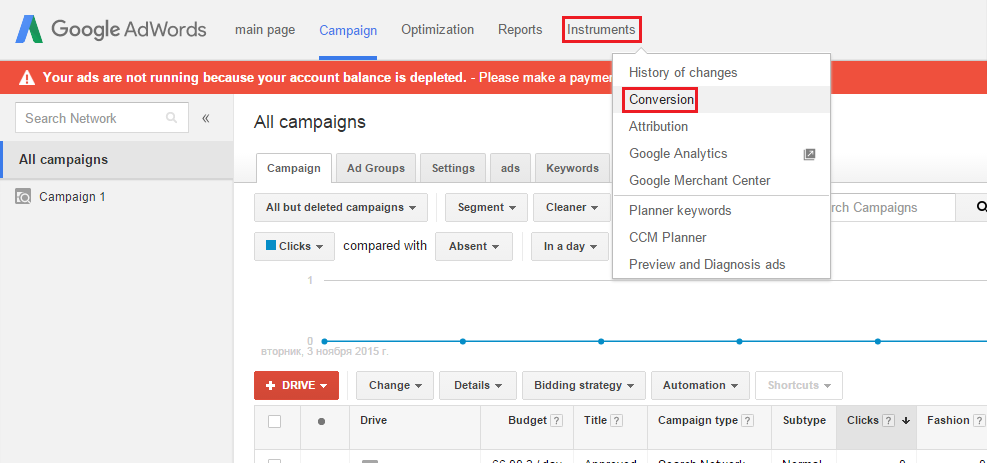Click the blue Clicks color swatch
Viewport: 987px width, 463px height.
tap(271, 246)
